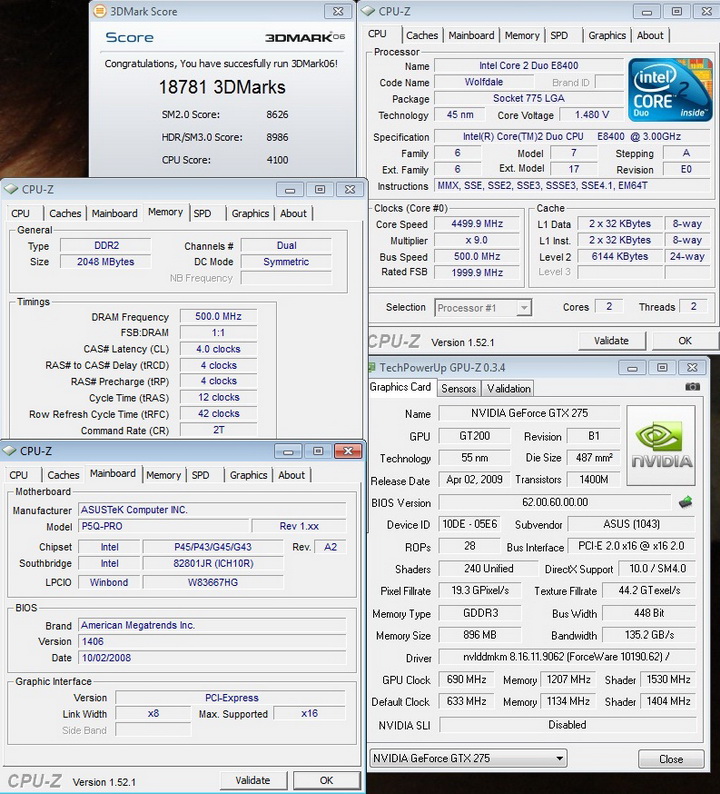
Task: Click the P5Q-PRO model field
Action: (164, 526)
